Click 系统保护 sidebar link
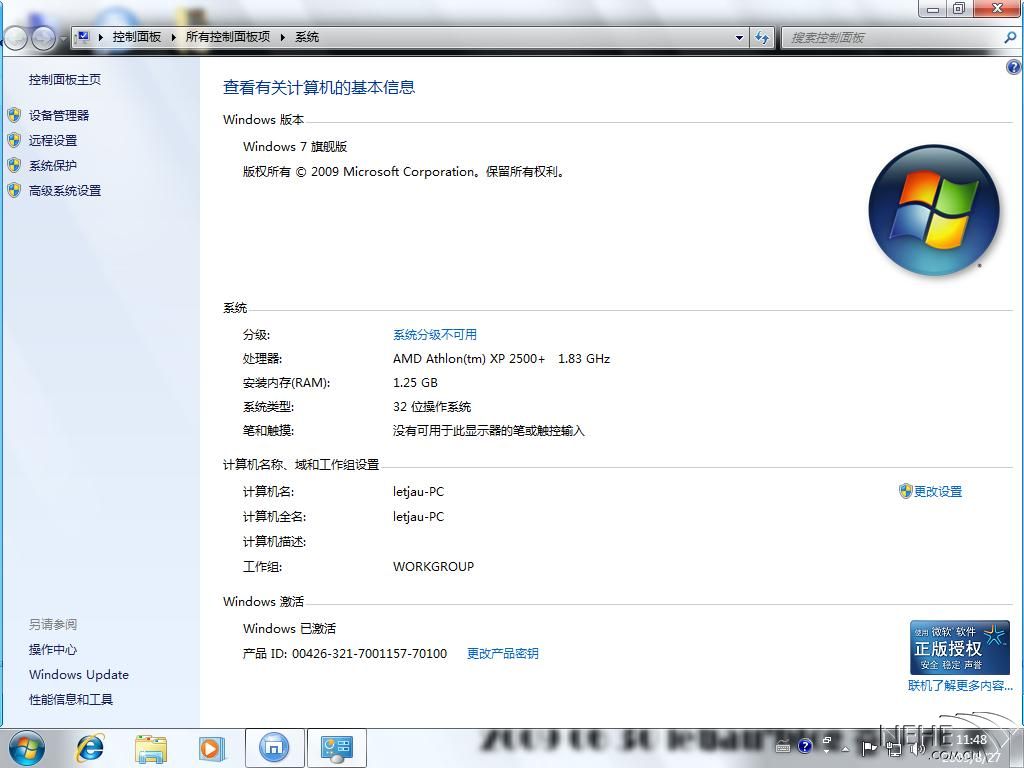The image size is (1024, 768). [x=53, y=166]
